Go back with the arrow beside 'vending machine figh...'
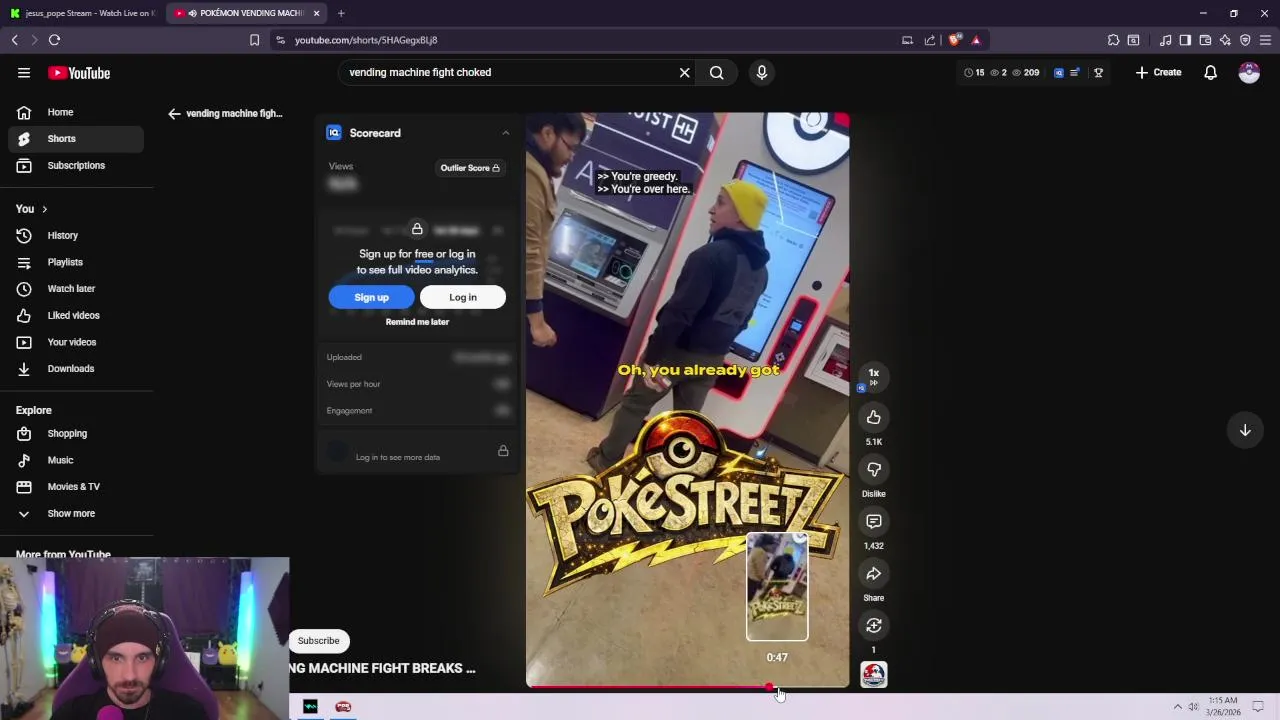The width and height of the screenshot is (1280, 720). [x=174, y=114]
